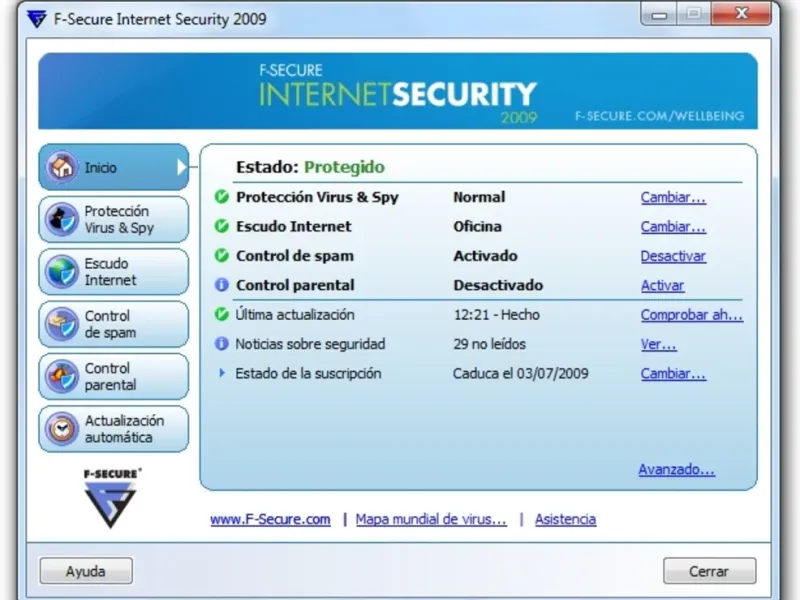Click the Protegido status text

click(x=344, y=167)
